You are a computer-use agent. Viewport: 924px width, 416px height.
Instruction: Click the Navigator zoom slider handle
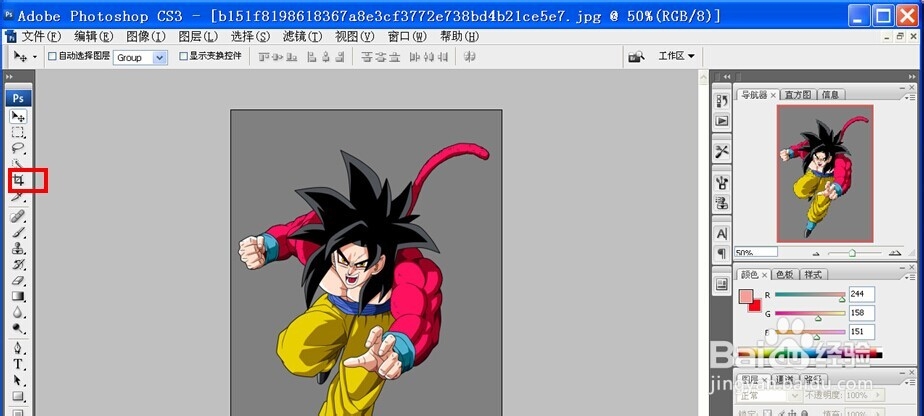click(x=852, y=253)
